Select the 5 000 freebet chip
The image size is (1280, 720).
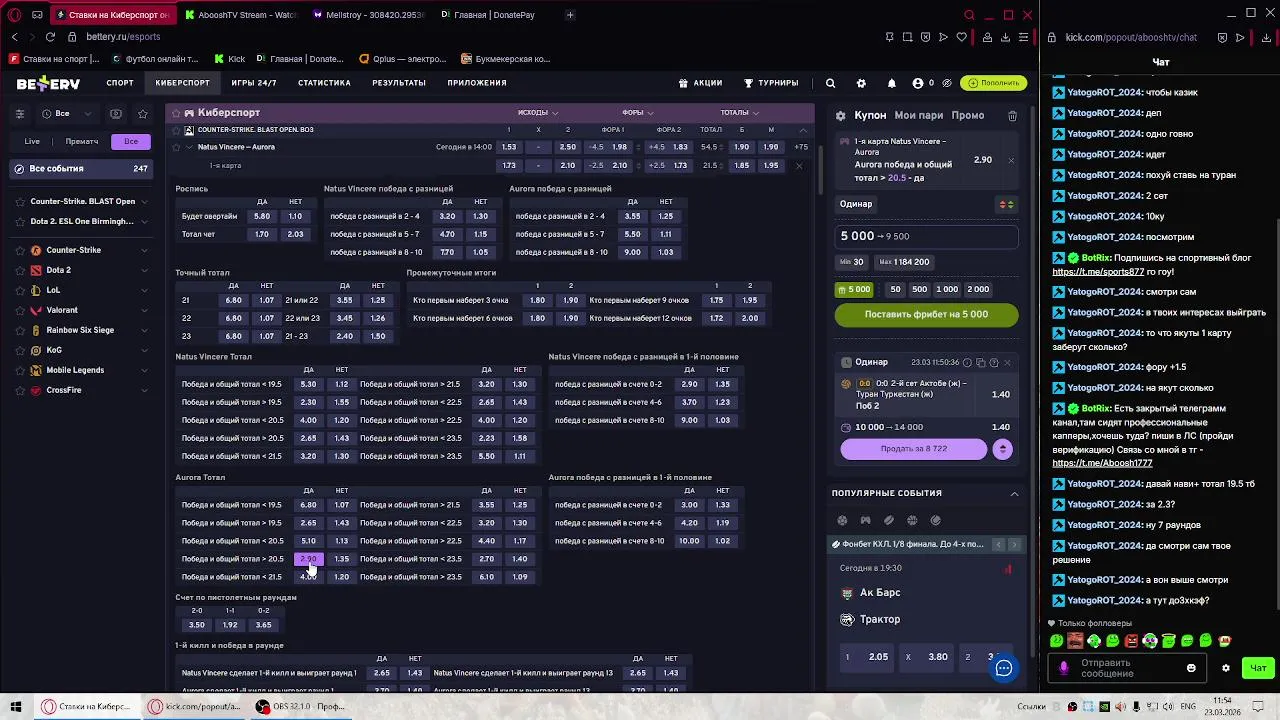(854, 290)
